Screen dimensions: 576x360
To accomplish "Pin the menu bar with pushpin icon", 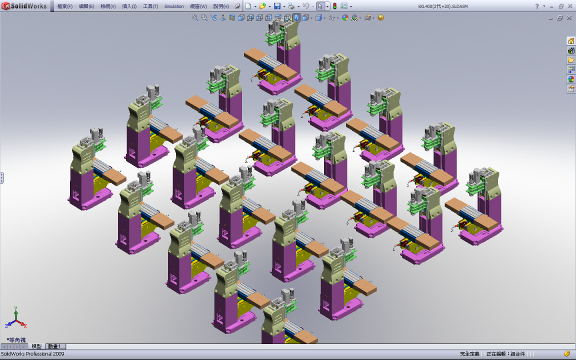I will [237, 6].
